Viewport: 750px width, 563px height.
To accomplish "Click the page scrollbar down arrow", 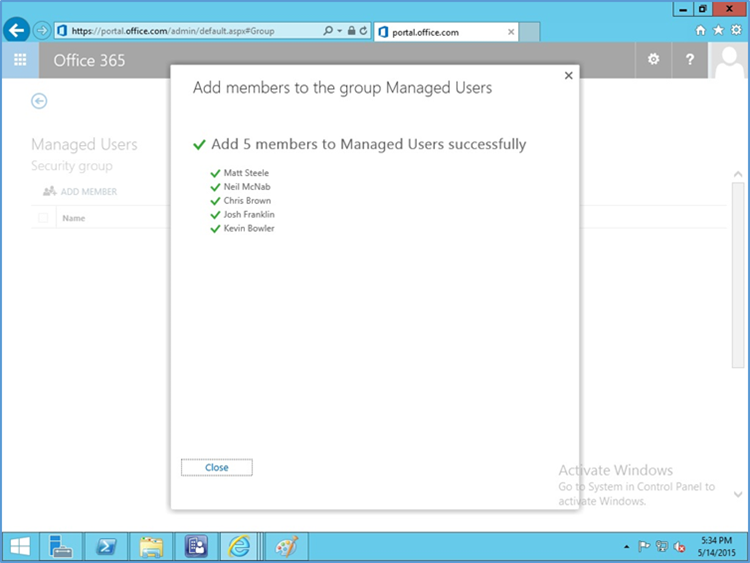I will tap(738, 495).
